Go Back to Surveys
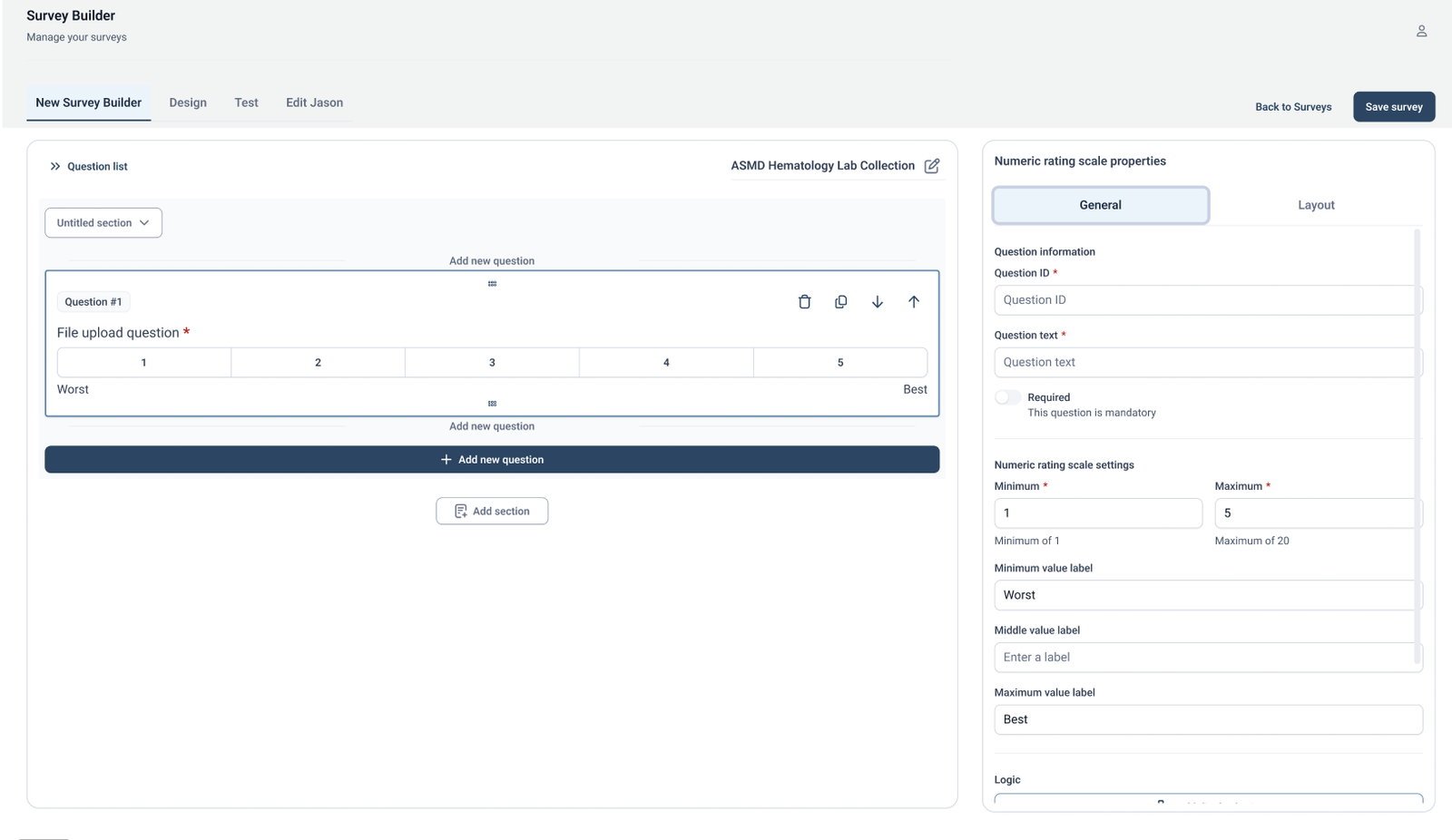This screenshot has height=840, width=1452. tap(1293, 107)
